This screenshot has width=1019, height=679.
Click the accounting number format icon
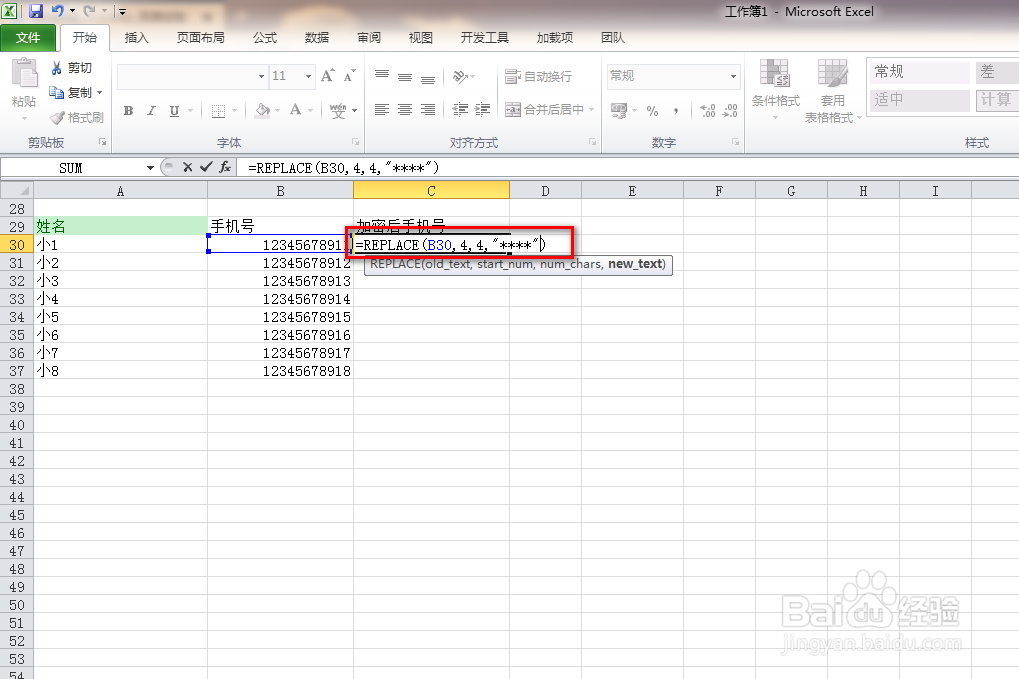point(619,110)
